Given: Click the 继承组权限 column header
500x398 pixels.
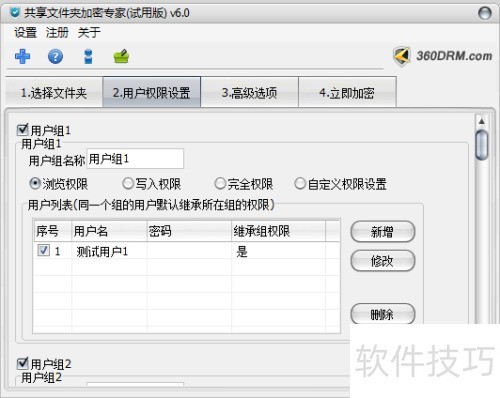Looking at the screenshot, I should coord(278,231).
